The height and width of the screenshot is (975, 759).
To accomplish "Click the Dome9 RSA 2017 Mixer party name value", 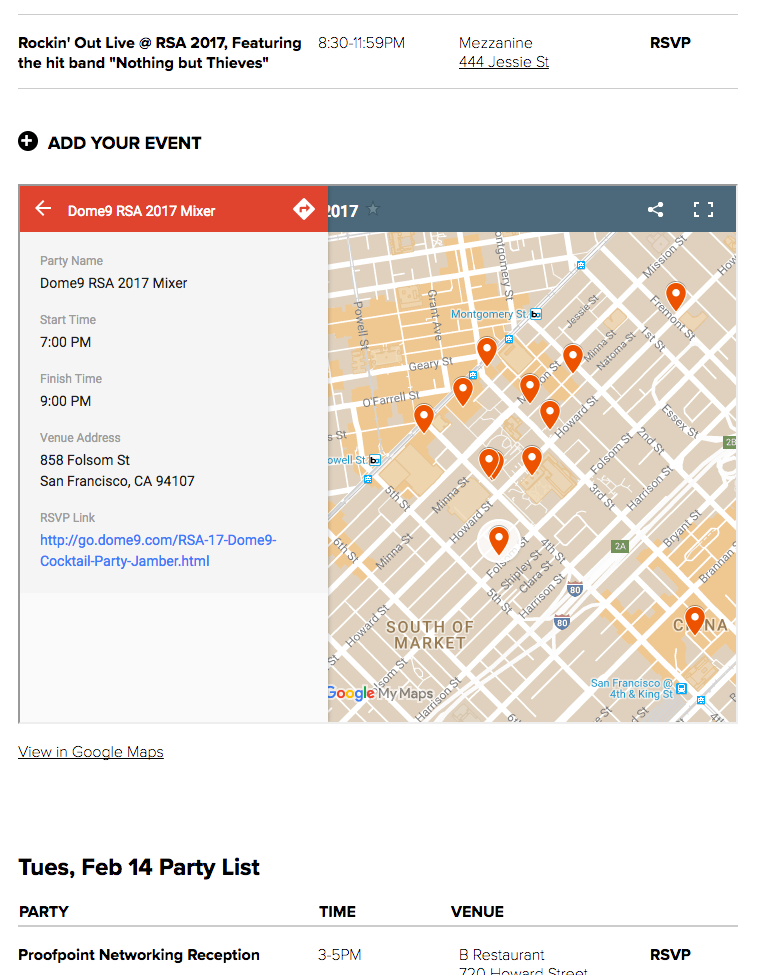I will point(113,283).
